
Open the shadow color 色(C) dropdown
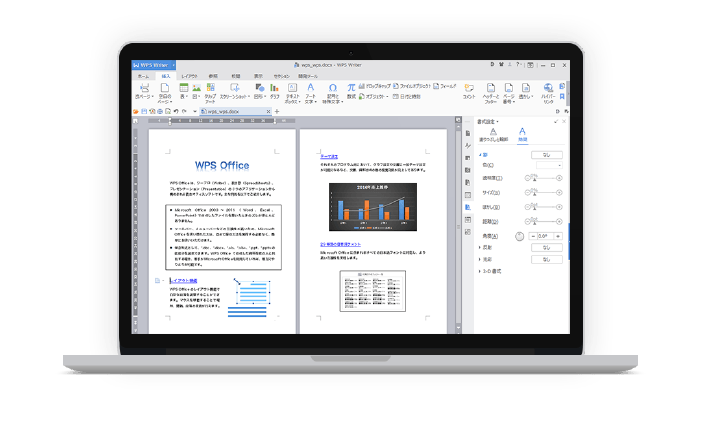[x=549, y=165]
